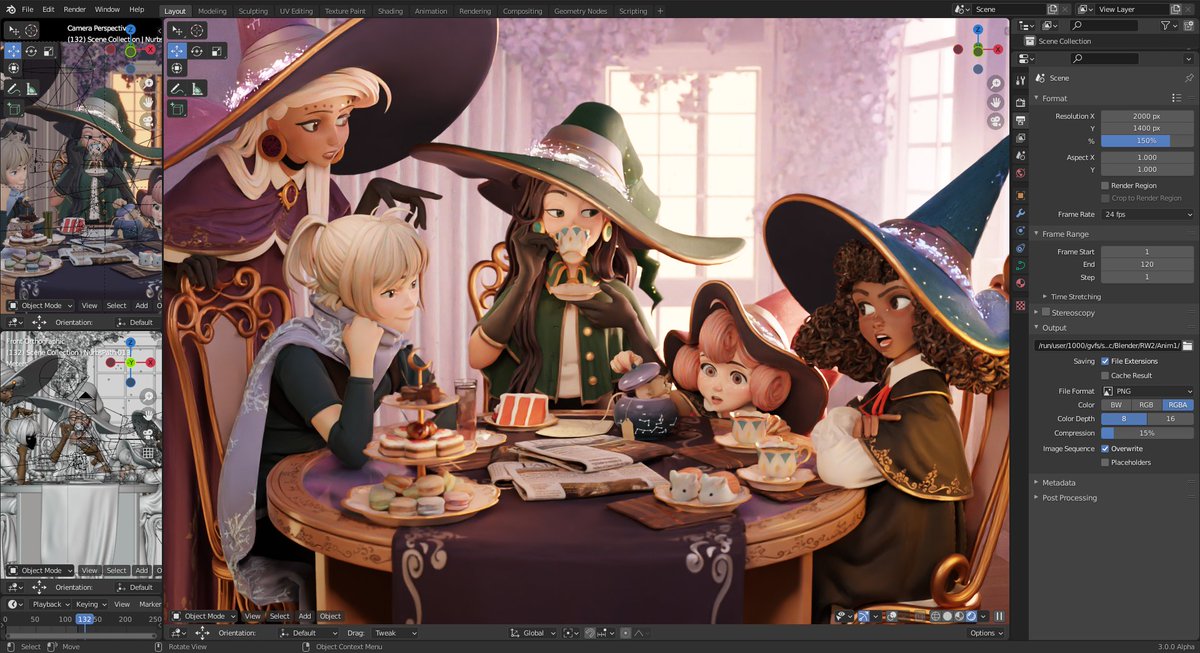
Task: Select the Select Box tool in main viewport
Action: tap(177, 31)
